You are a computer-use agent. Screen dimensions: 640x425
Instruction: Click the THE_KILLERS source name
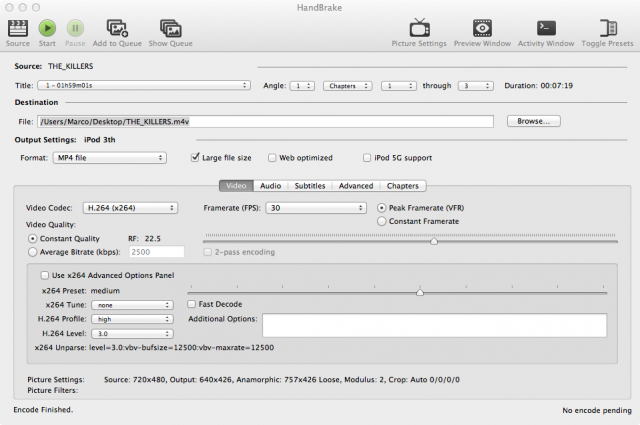(71, 66)
